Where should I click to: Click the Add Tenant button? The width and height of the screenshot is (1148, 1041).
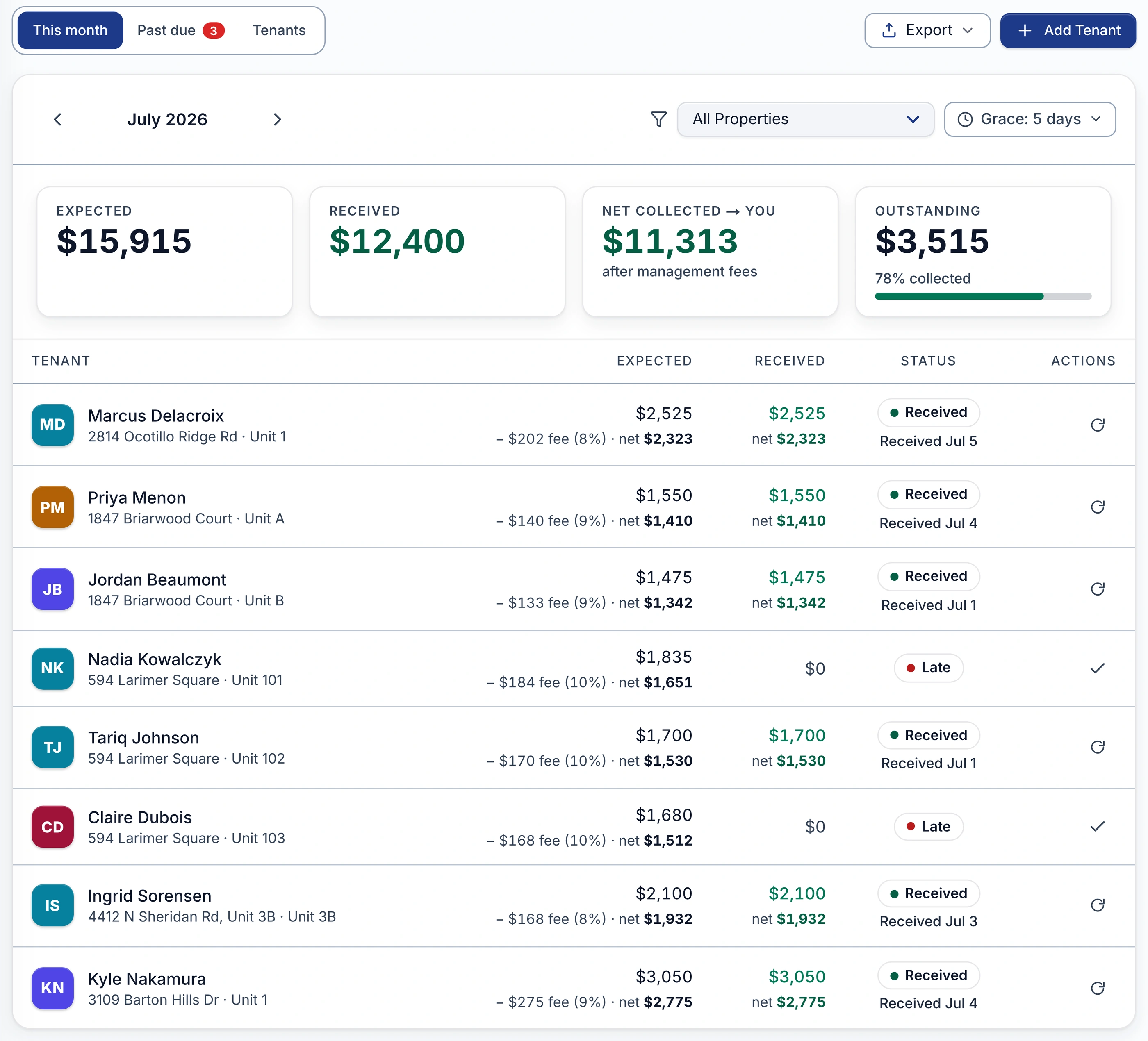pyautogui.click(x=1068, y=30)
